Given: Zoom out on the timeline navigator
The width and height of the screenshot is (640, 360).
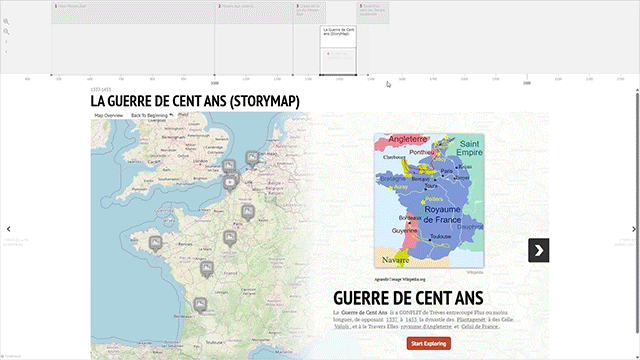Looking at the screenshot, I should tap(6, 32).
